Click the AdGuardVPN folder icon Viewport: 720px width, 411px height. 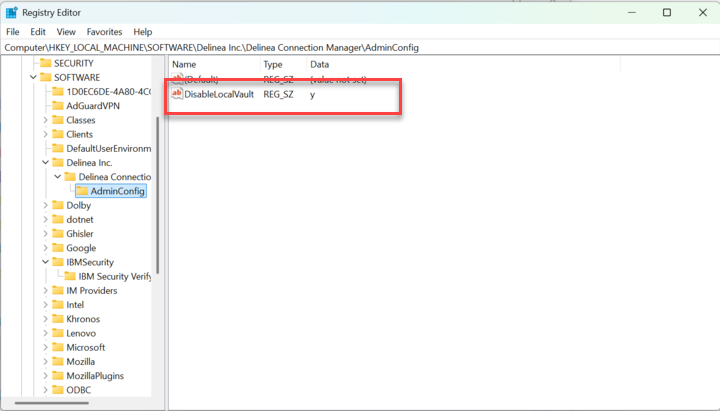(57, 106)
